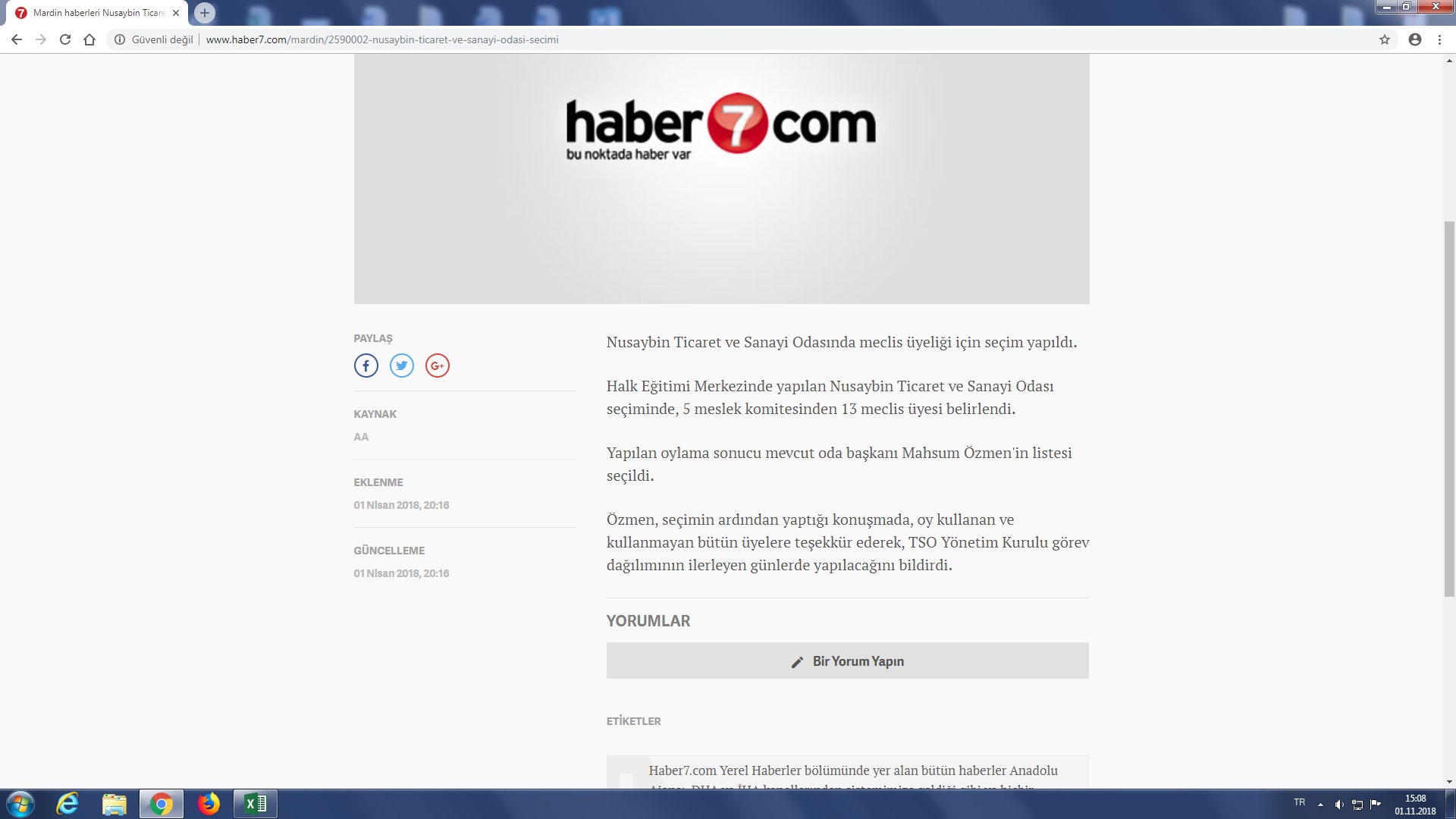Reload the haber7 page
The width and height of the screenshot is (1456, 819).
65,39
